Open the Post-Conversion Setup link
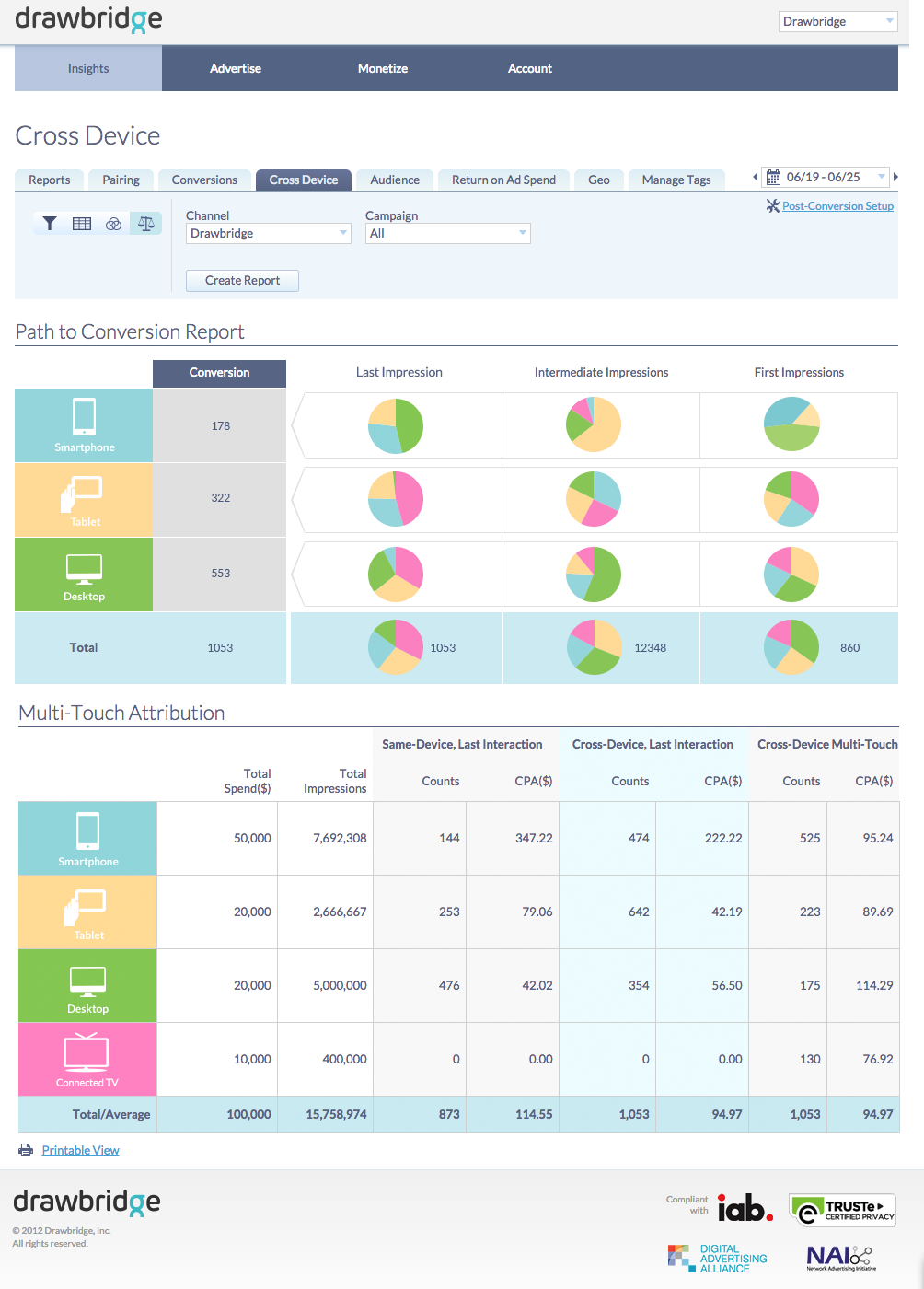The image size is (924, 1289). click(x=837, y=206)
